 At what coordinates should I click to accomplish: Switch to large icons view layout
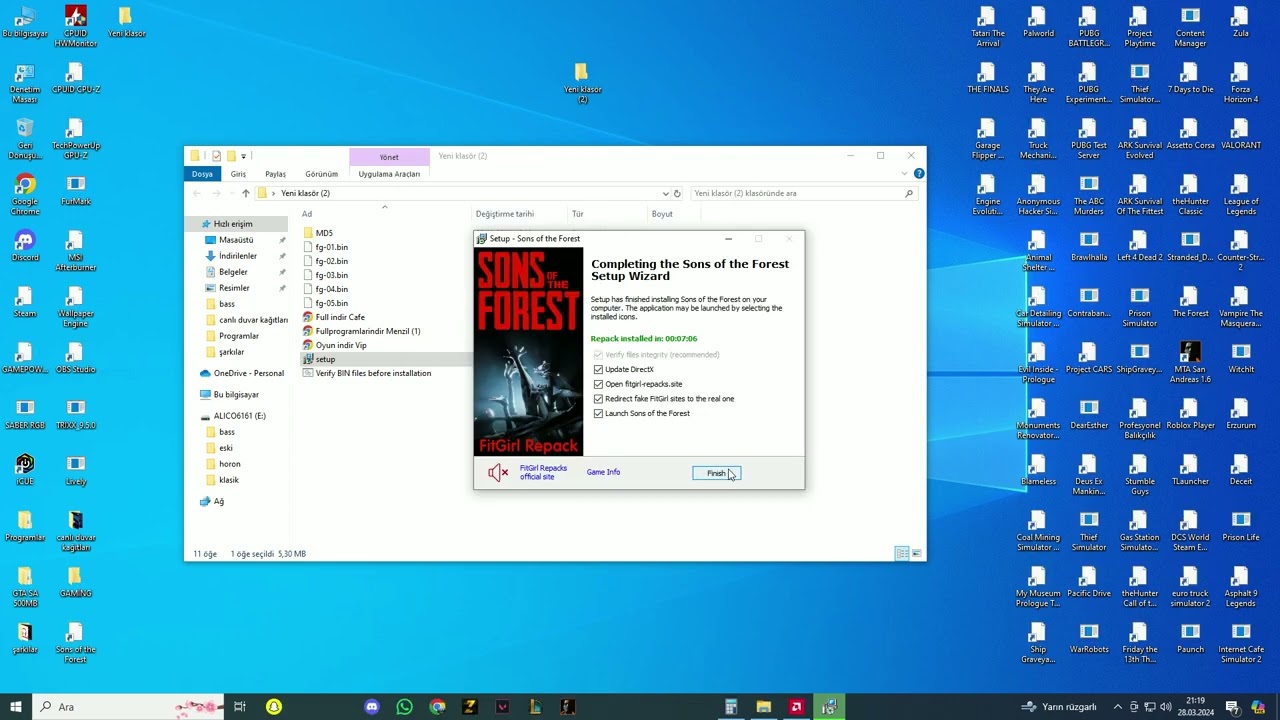point(916,553)
